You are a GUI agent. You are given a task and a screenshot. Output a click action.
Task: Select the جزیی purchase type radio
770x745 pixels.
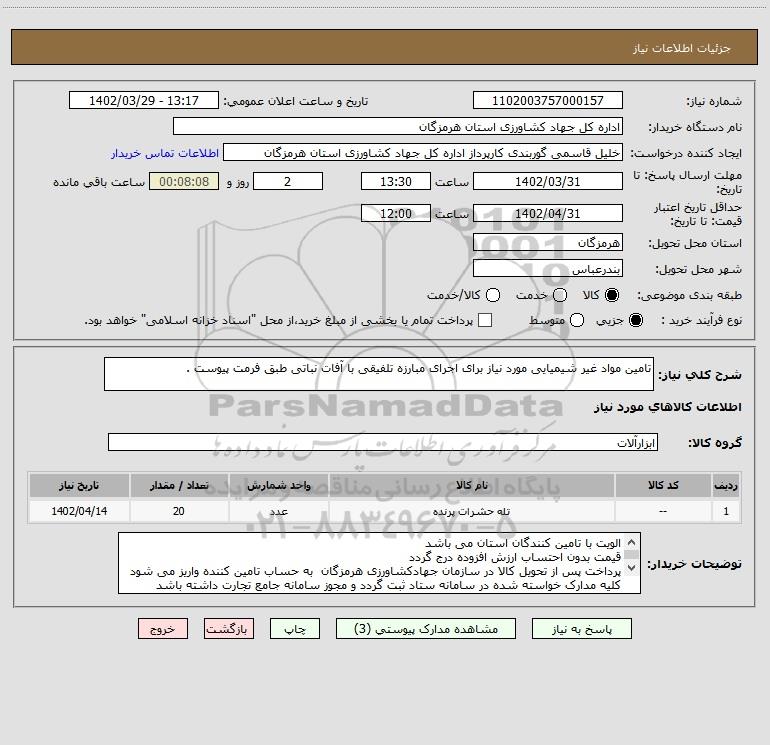point(636,320)
